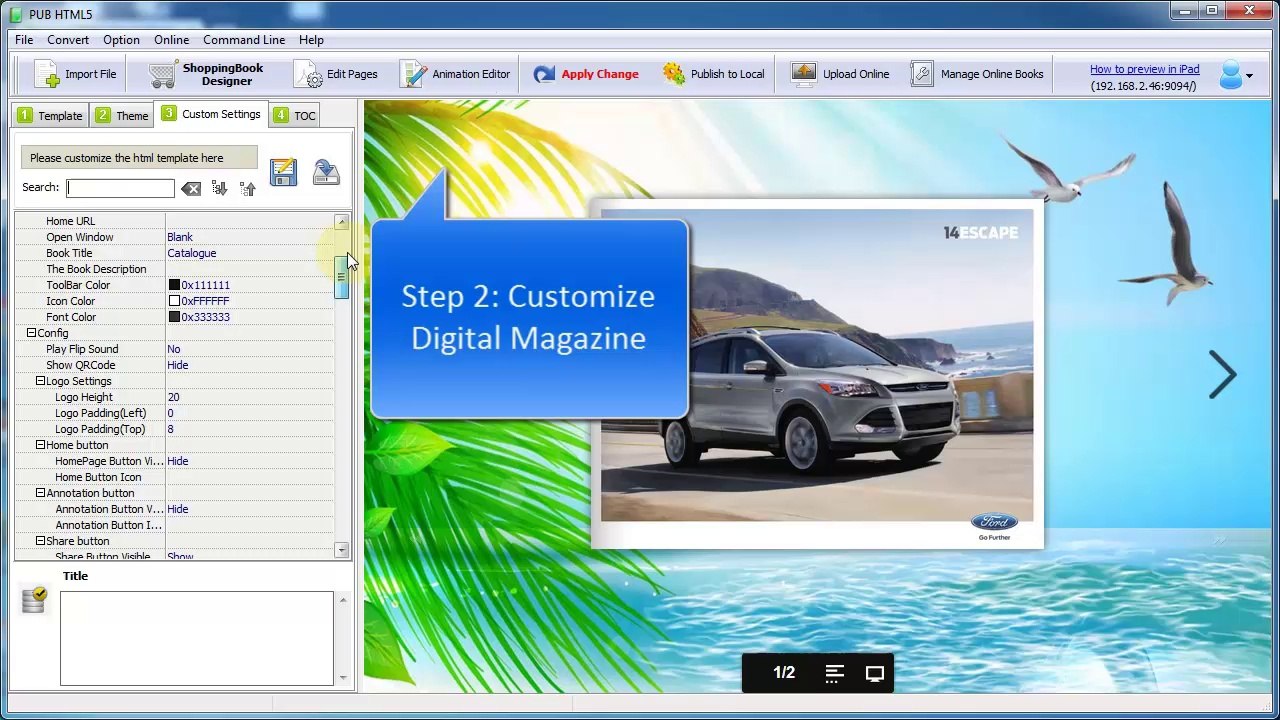Click the 1/2 page indicator
The width and height of the screenshot is (1280, 720).
(784, 673)
